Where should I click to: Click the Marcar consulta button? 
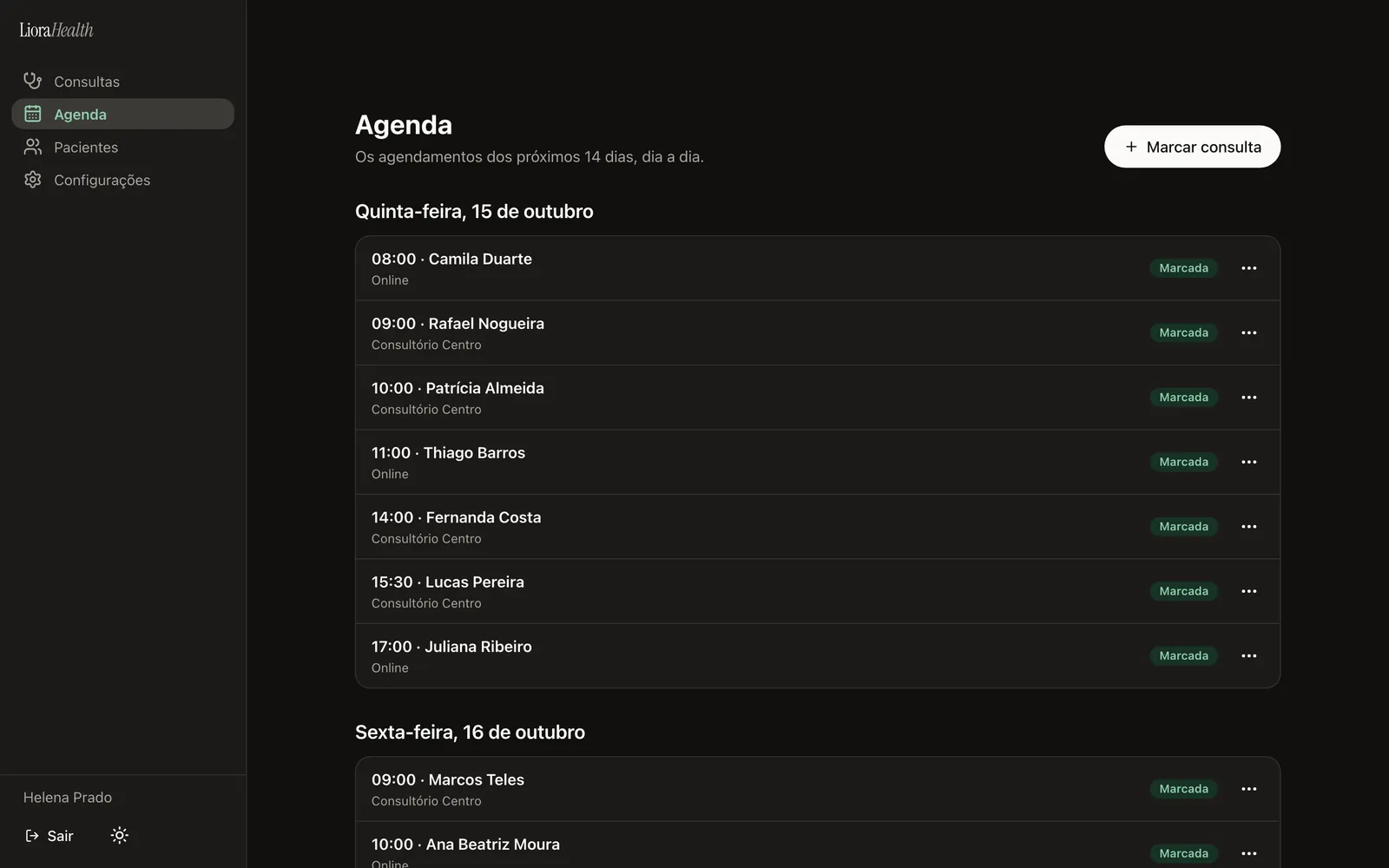1192,147
